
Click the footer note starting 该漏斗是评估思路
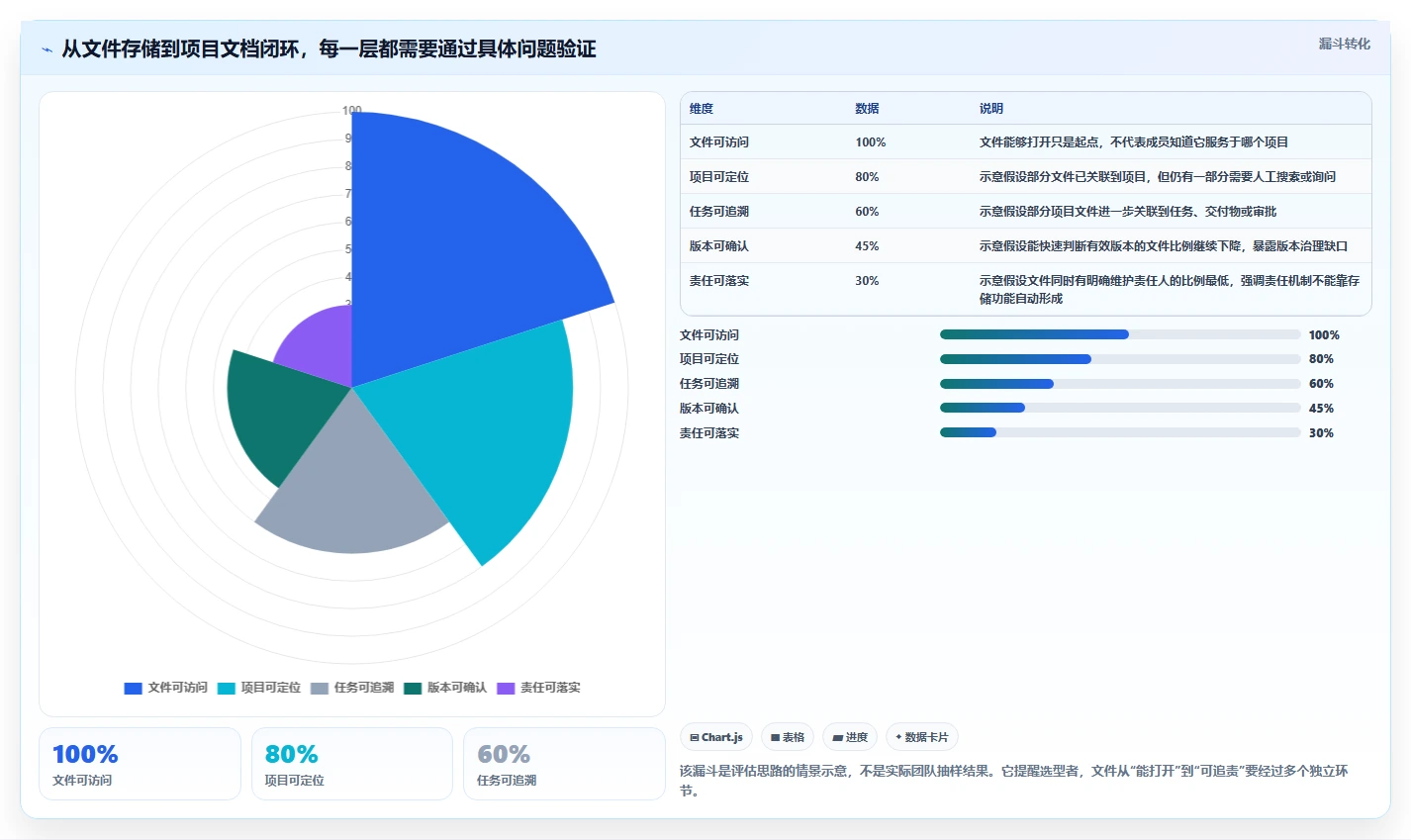pyautogui.click(x=1014, y=781)
